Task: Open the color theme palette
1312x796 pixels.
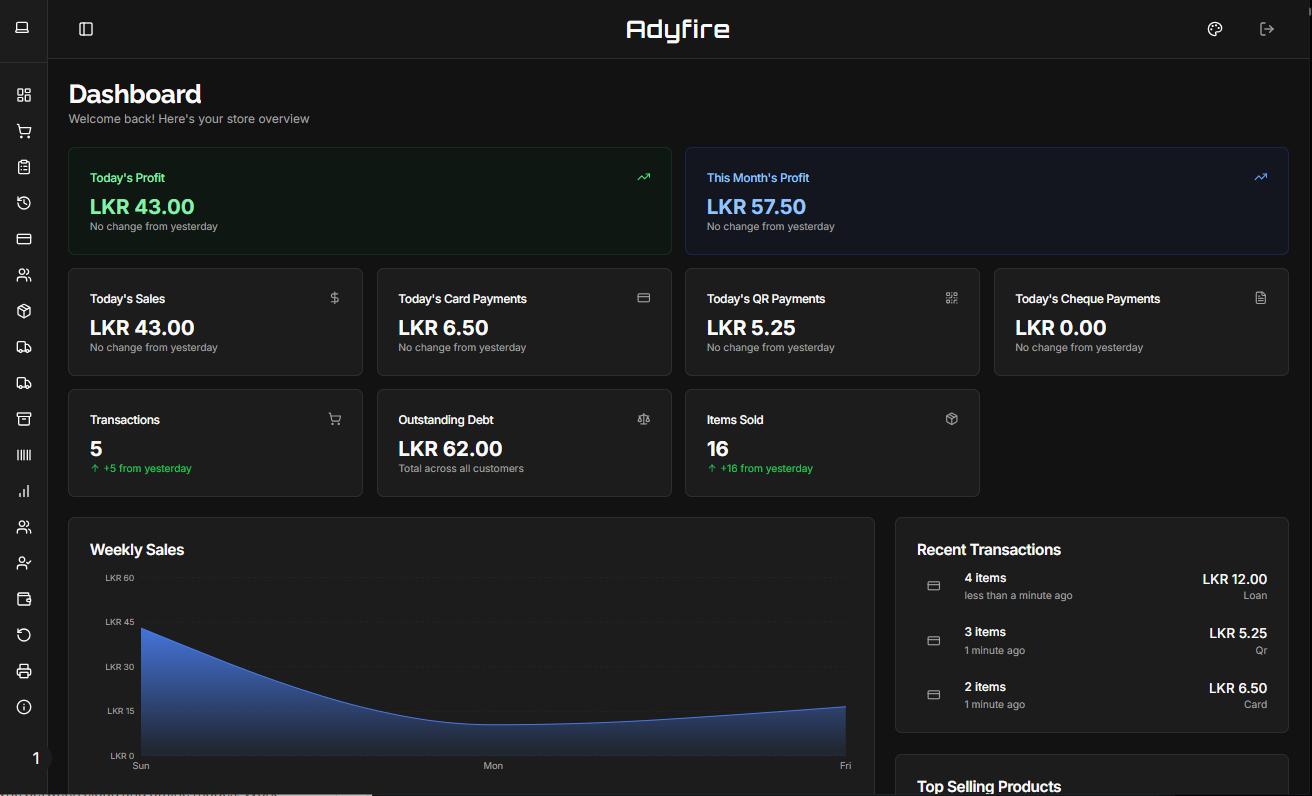Action: 1215,29
